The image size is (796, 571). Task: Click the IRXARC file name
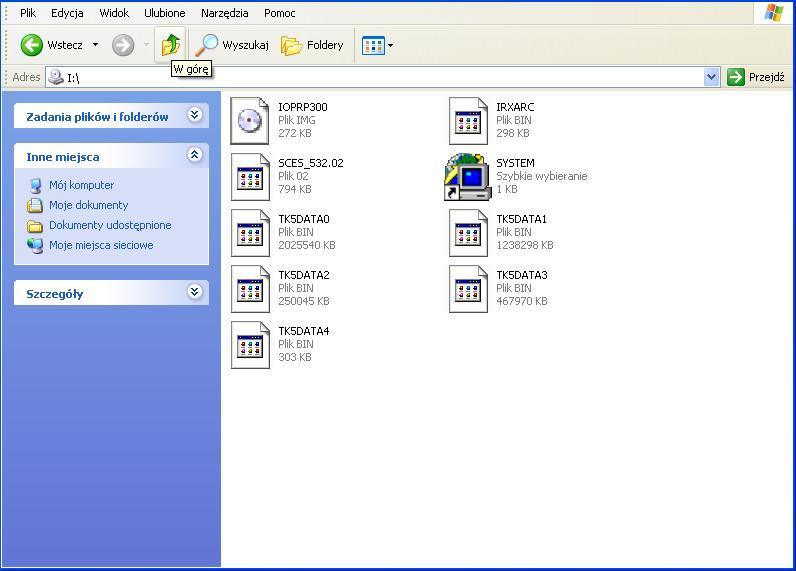(x=515, y=107)
